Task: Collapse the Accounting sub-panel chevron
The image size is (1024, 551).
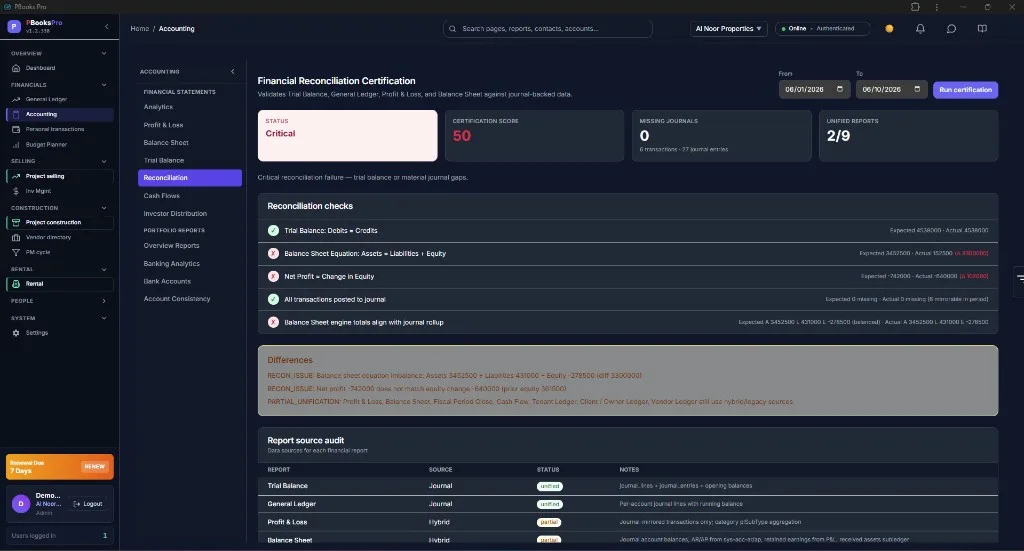Action: click(x=232, y=72)
